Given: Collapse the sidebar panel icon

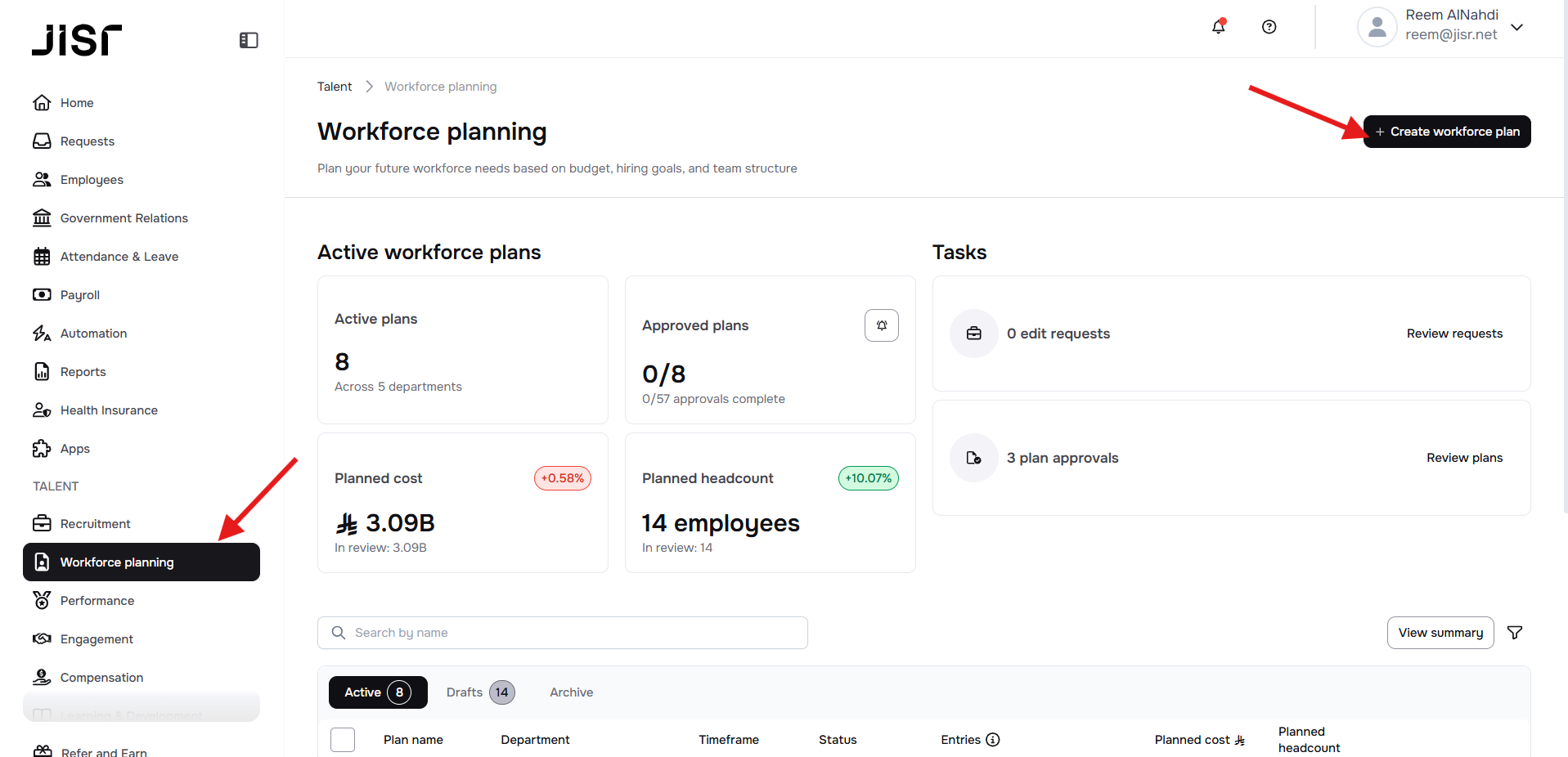Looking at the screenshot, I should coord(249,40).
